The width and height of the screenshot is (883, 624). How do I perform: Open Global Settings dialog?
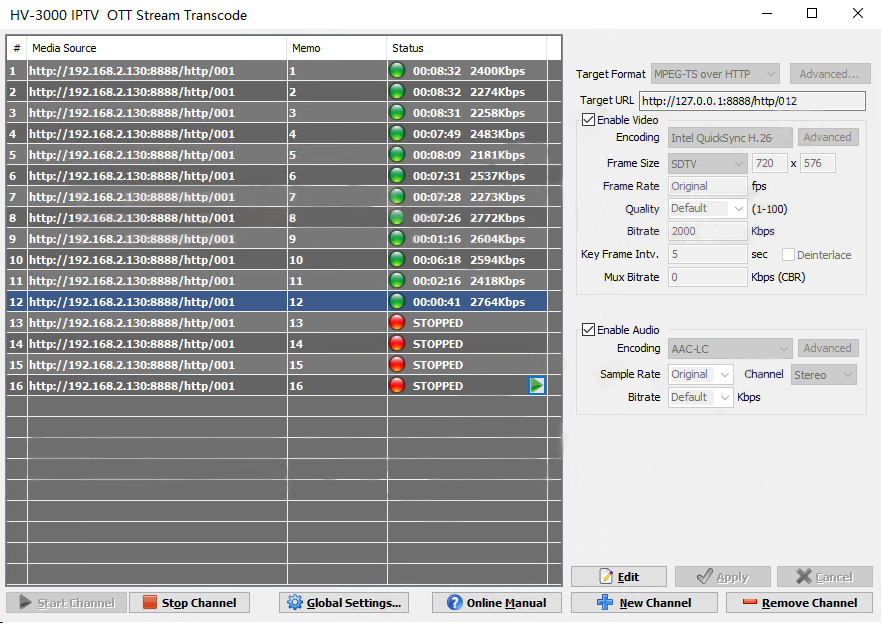344,603
